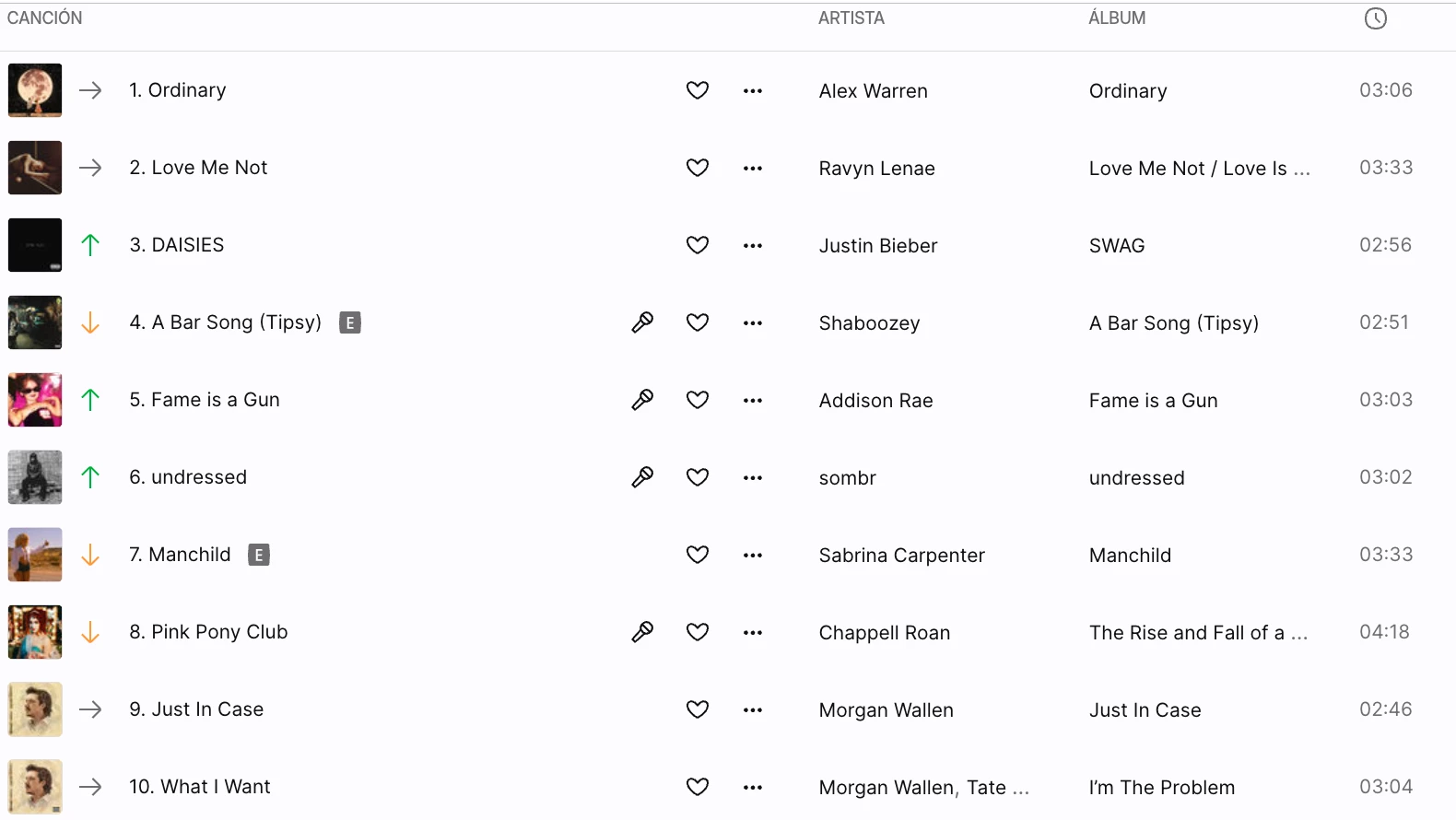Image resolution: width=1456 pixels, height=820 pixels.
Task: Toggle the heart on Pink Pony Club
Action: tap(698, 632)
